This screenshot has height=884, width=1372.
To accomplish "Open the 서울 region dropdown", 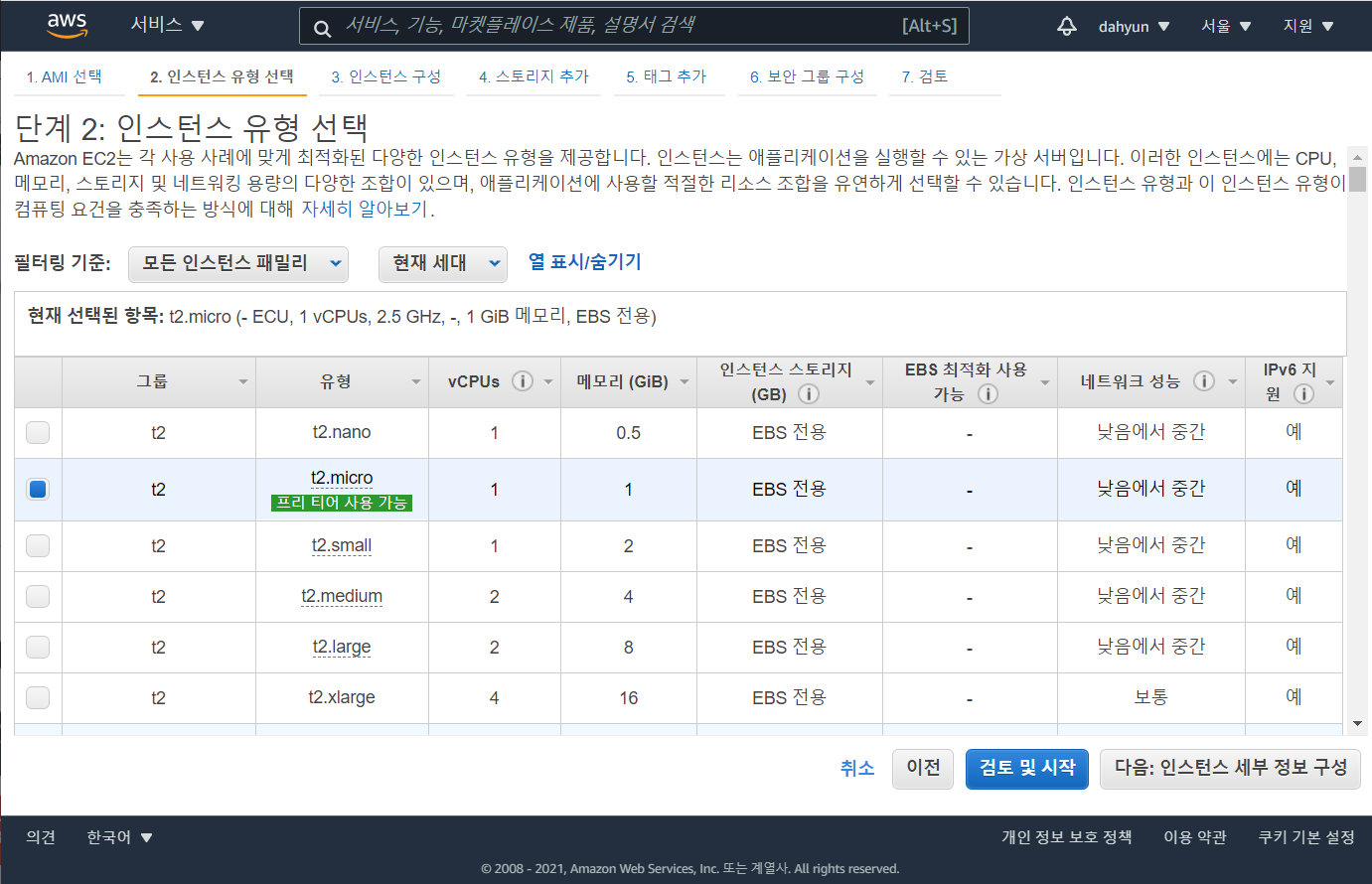I will click(1226, 27).
